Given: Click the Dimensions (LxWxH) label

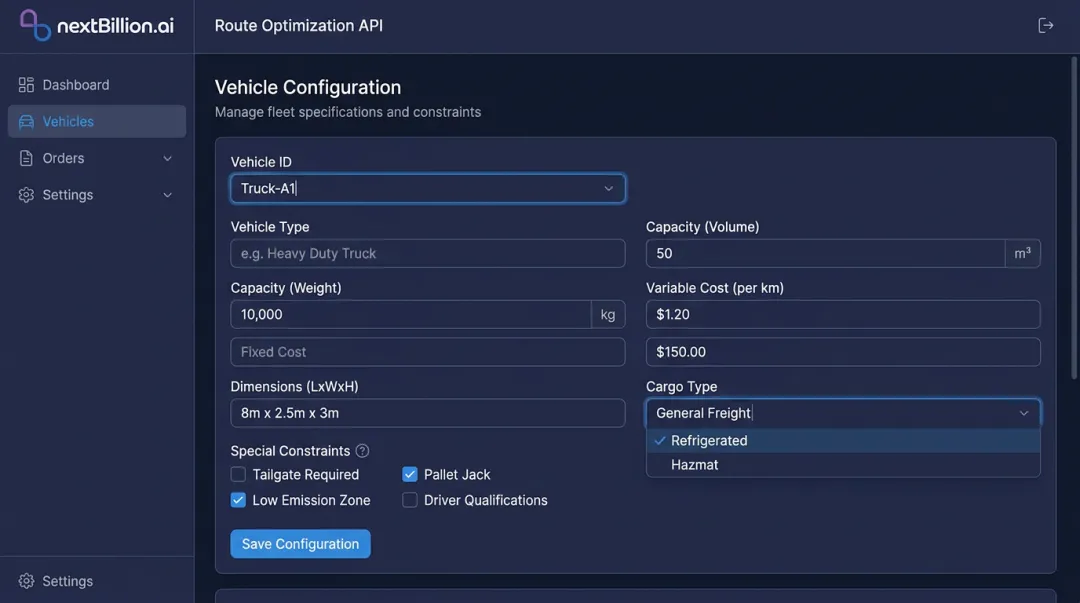Looking at the screenshot, I should [294, 387].
